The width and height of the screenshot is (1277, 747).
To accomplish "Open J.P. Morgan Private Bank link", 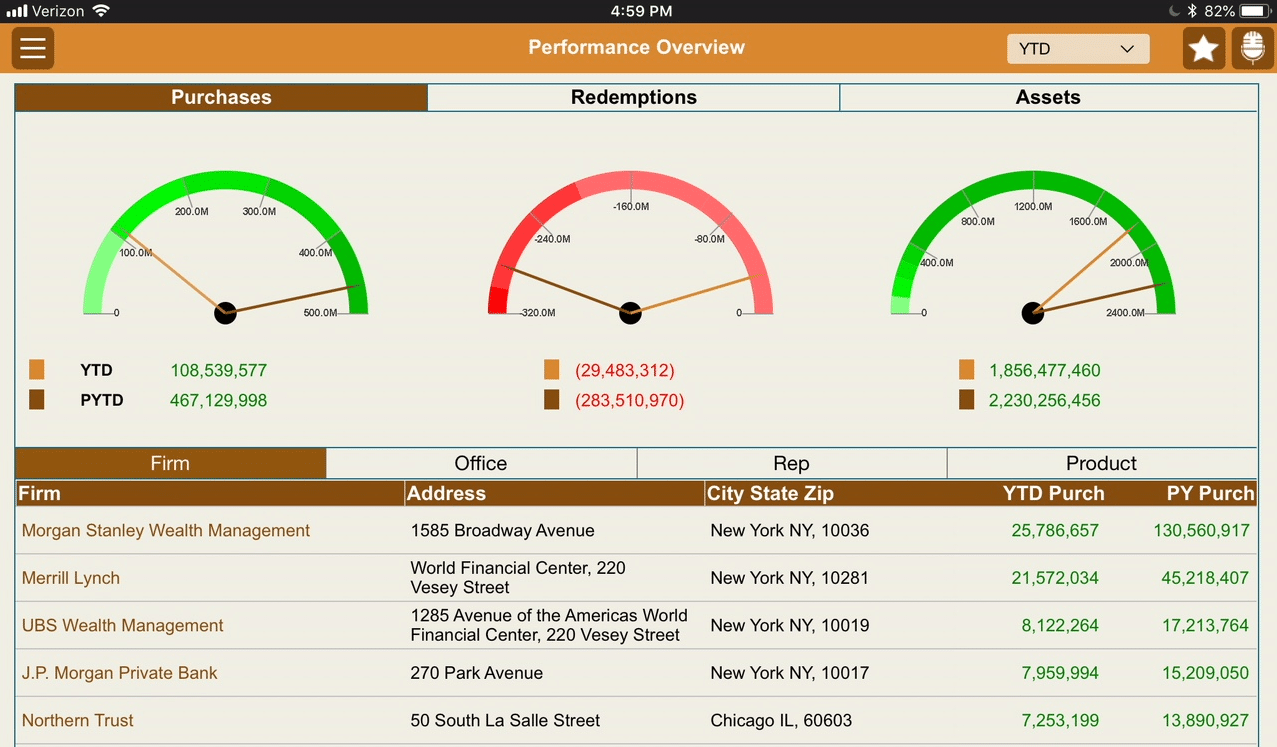I will (x=120, y=673).
